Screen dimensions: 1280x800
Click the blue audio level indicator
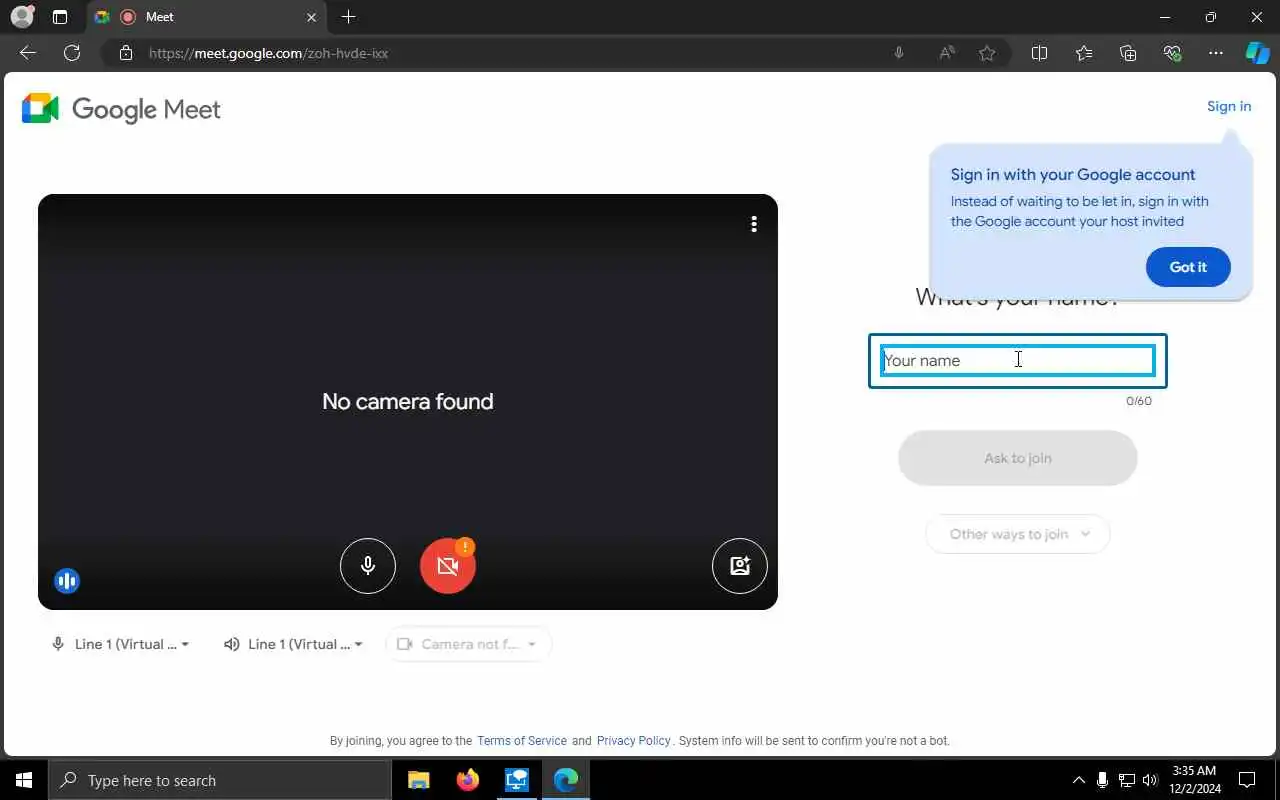point(67,581)
